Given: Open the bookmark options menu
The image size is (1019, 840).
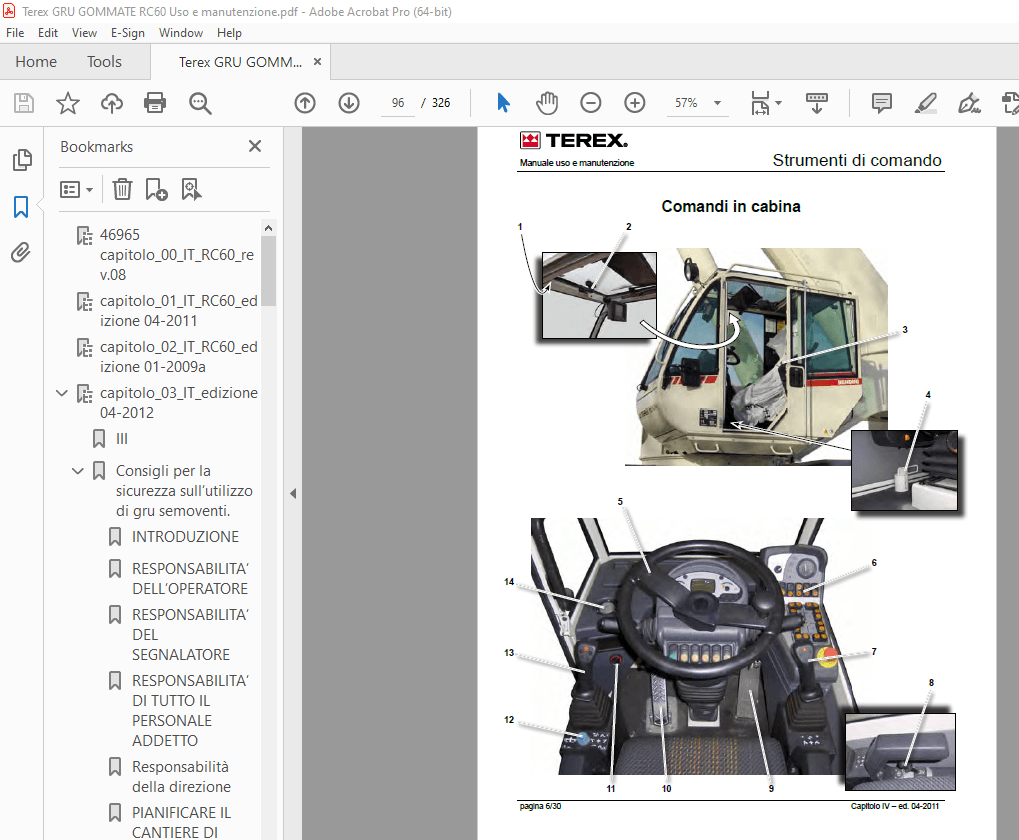Looking at the screenshot, I should pyautogui.click(x=77, y=189).
